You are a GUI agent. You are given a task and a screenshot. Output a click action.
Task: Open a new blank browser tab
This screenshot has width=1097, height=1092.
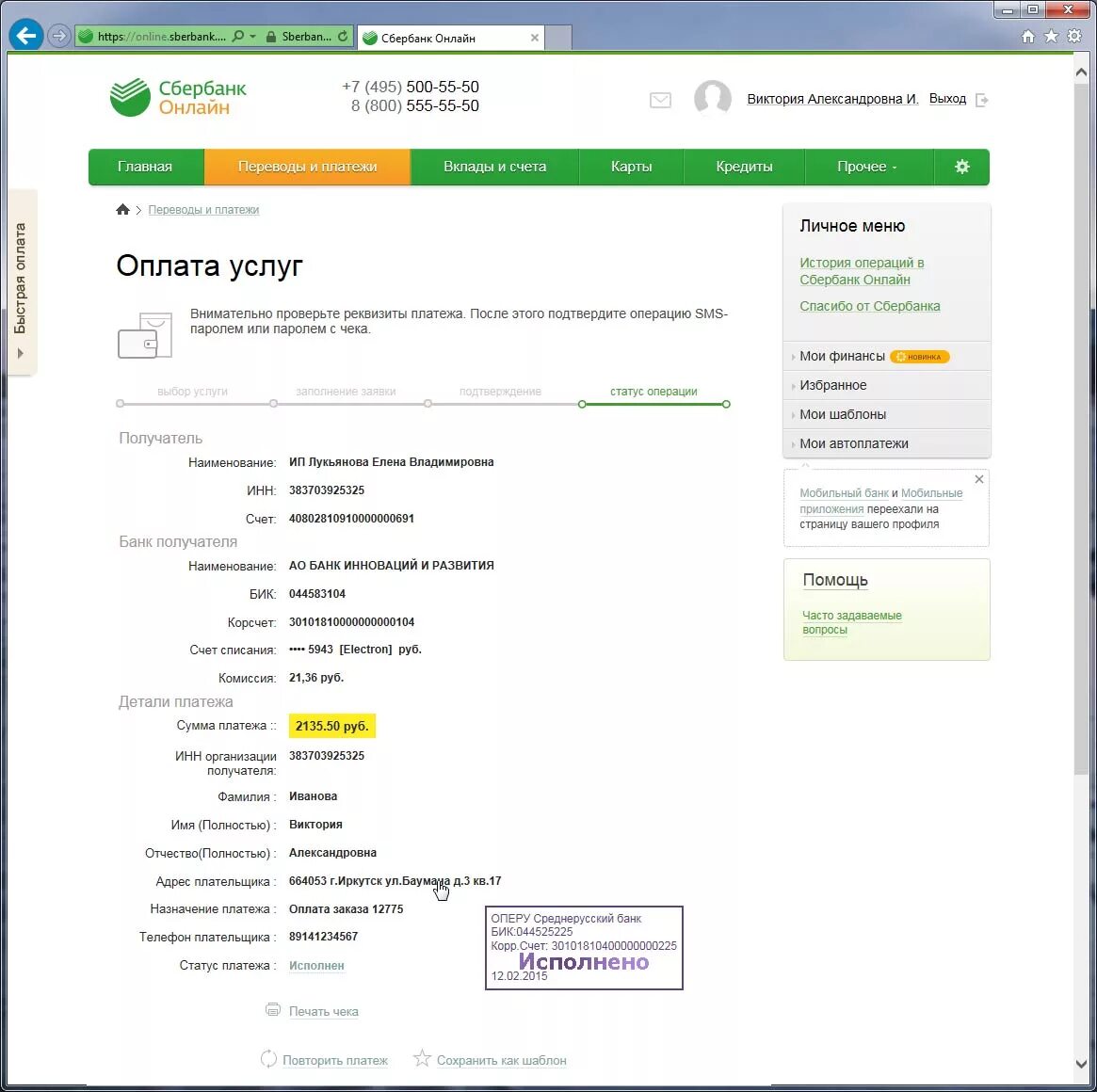point(558,38)
